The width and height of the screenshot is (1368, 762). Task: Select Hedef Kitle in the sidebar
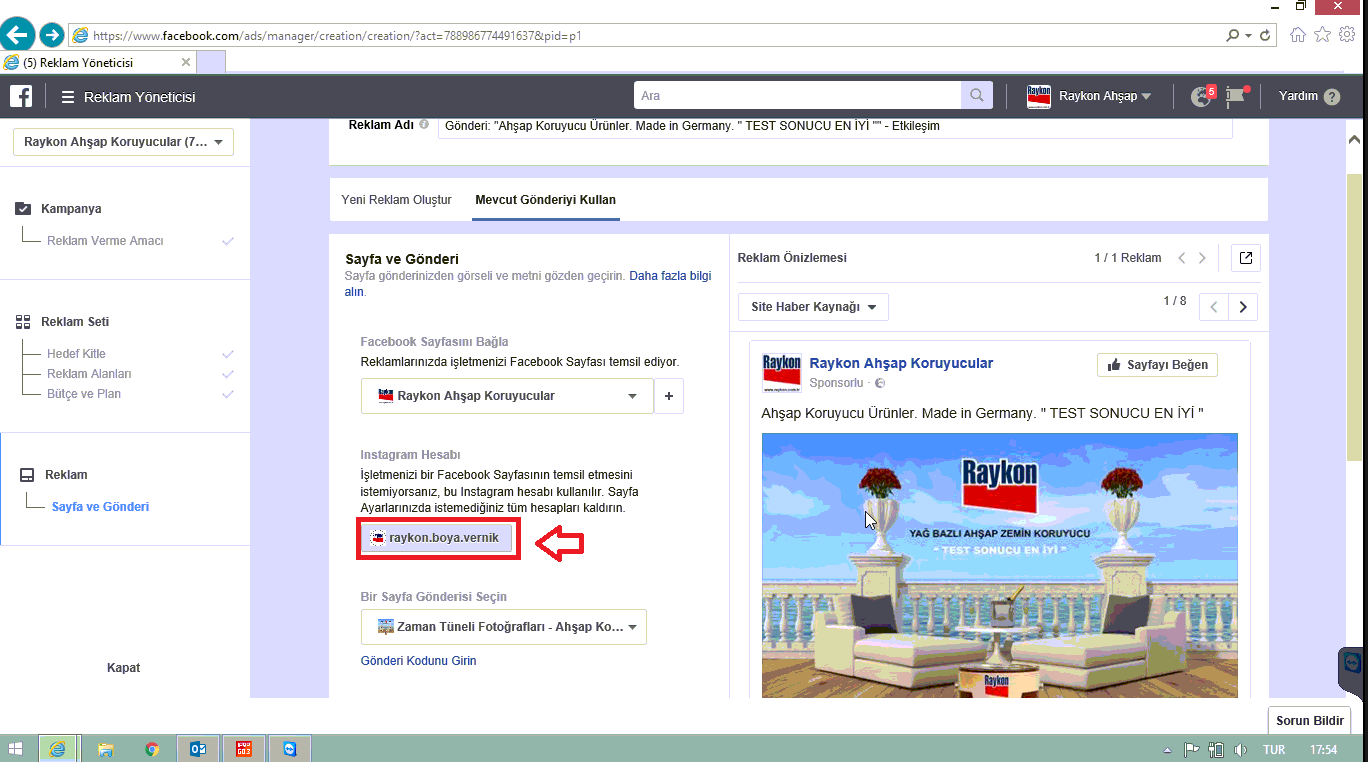click(76, 354)
